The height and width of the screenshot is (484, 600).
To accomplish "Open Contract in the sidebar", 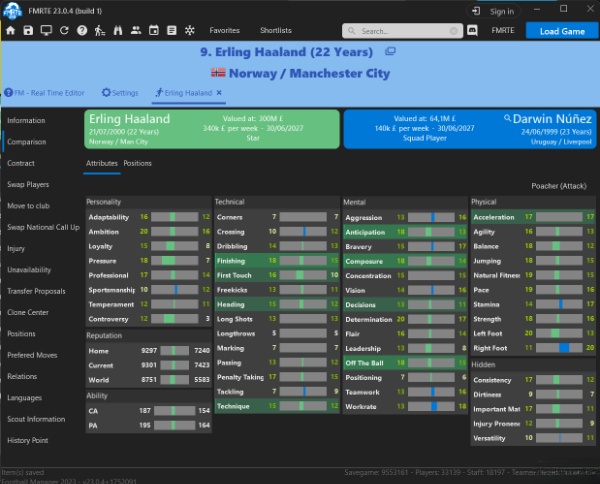I will tap(21, 163).
